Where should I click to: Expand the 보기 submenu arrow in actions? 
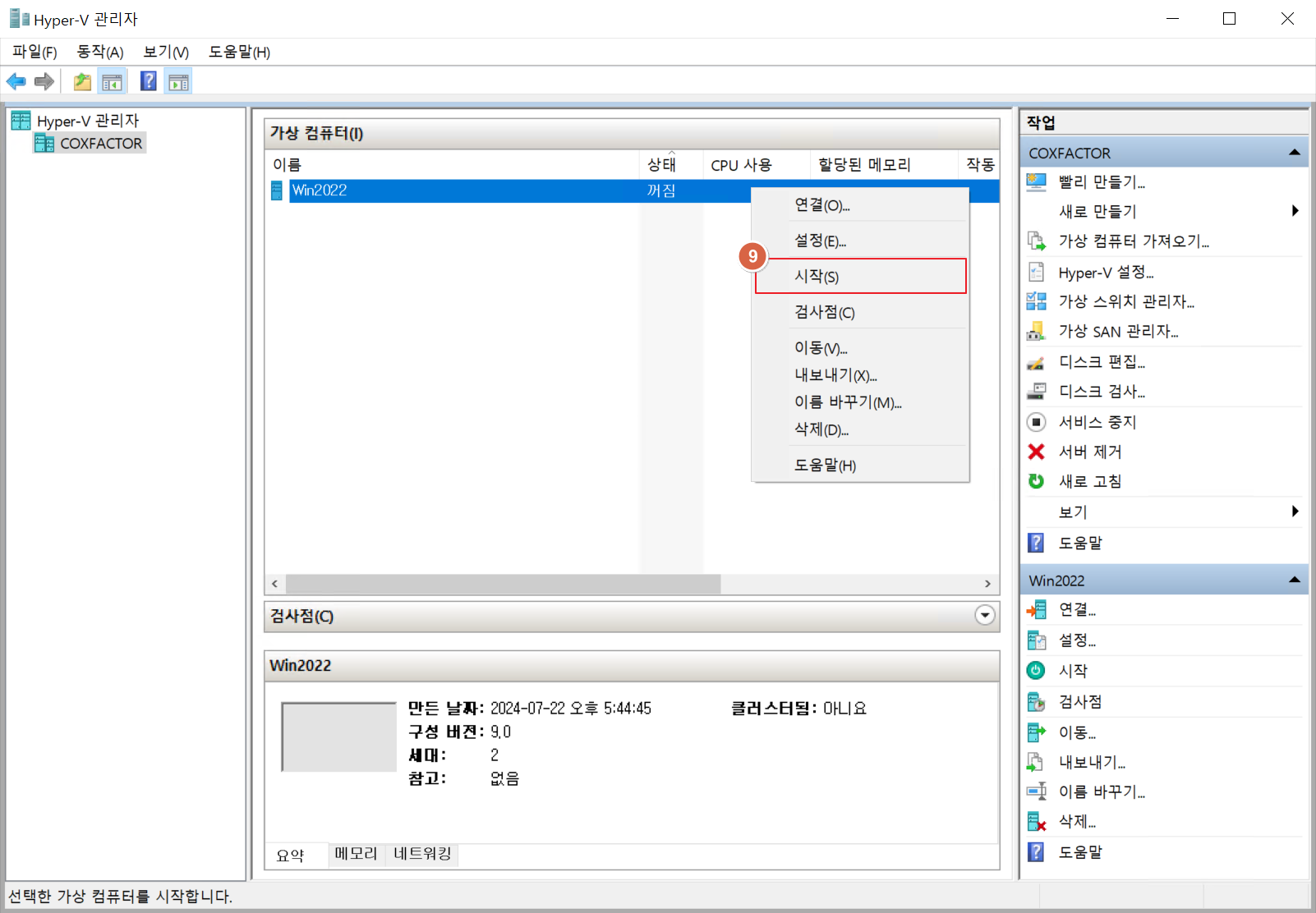pyautogui.click(x=1295, y=512)
